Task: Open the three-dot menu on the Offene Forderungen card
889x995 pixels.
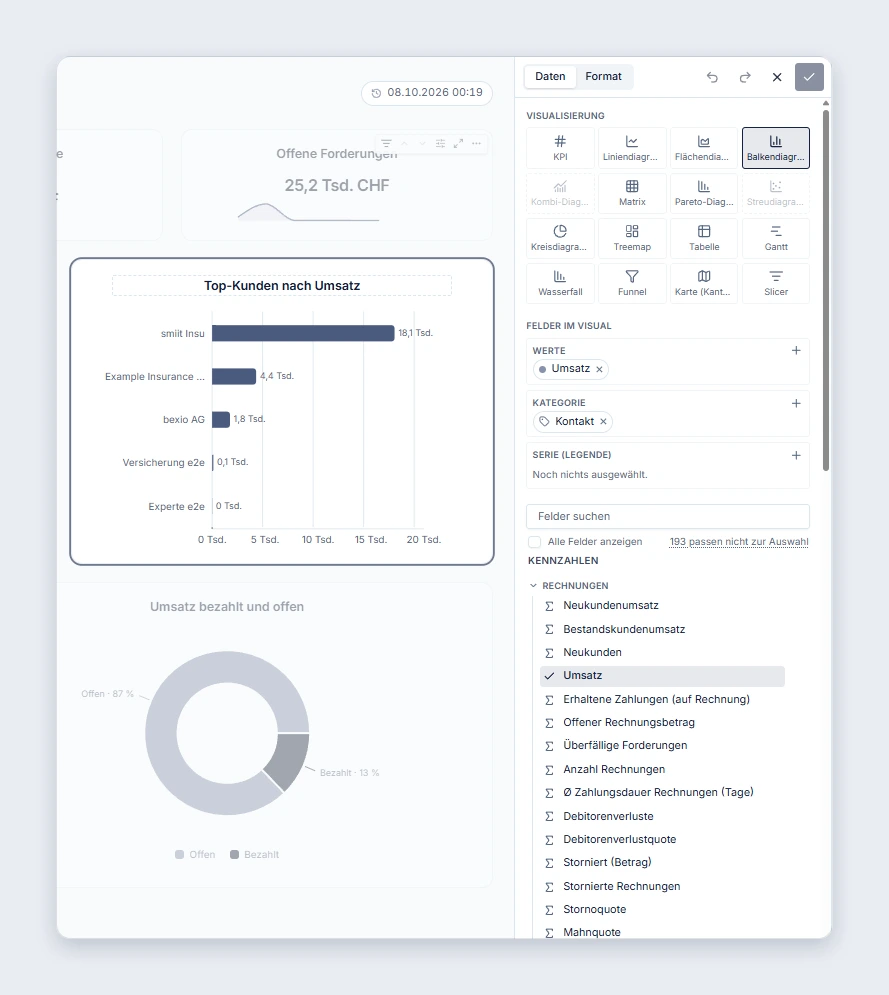Action: coord(477,143)
